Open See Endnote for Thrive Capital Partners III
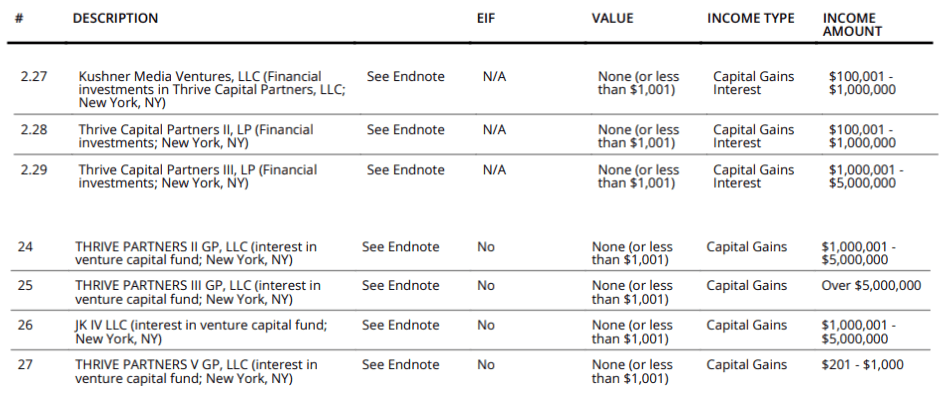 pos(406,170)
